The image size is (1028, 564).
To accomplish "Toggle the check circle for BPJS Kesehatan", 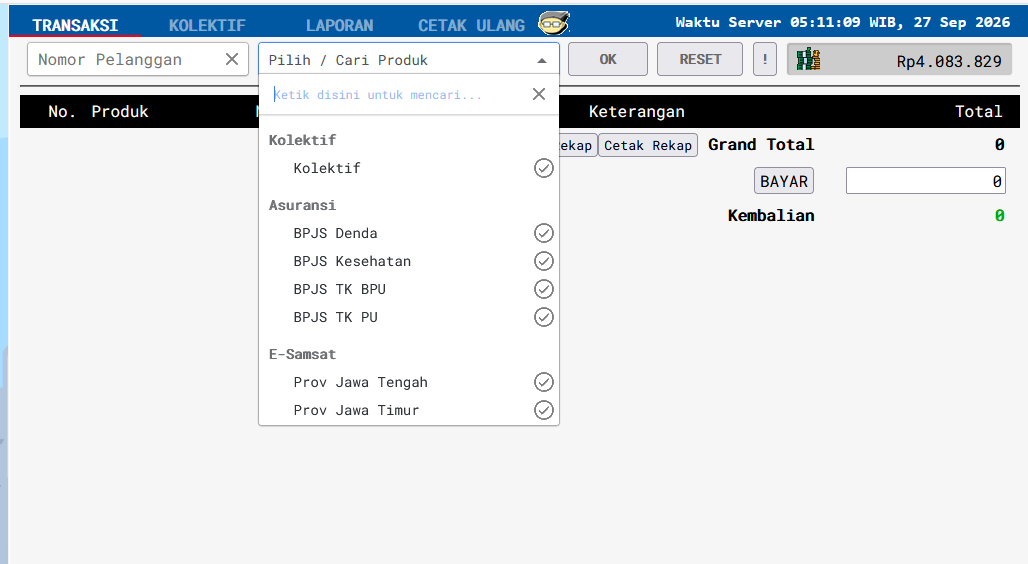I will click(544, 262).
